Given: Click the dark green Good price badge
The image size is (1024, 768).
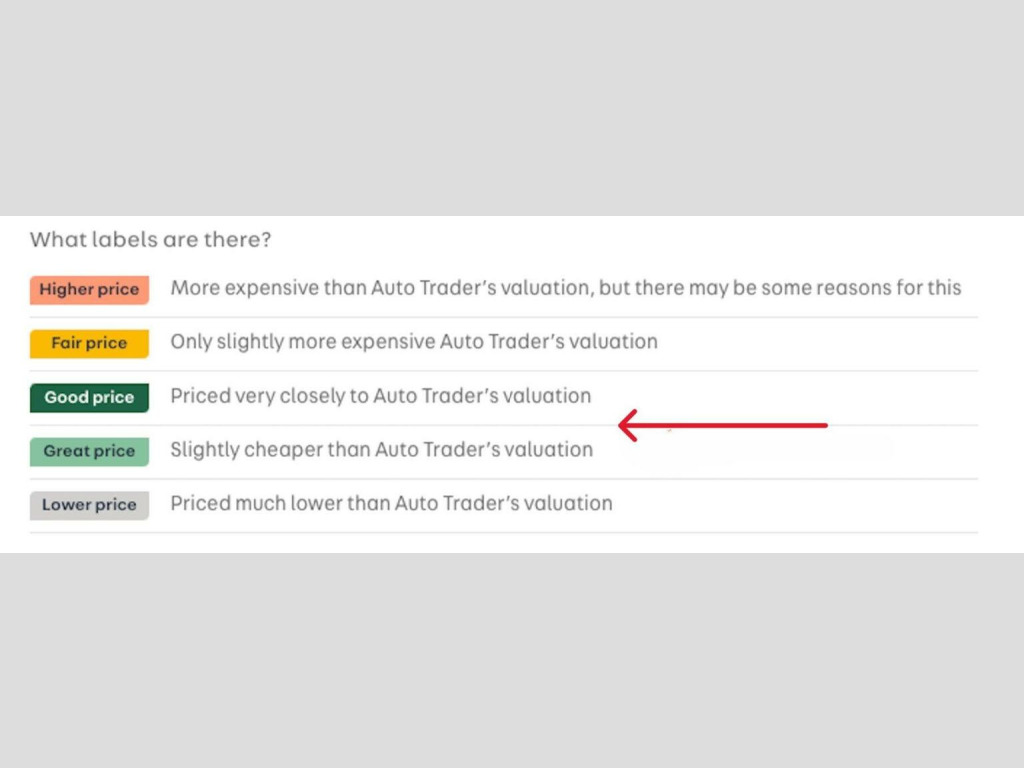Looking at the screenshot, I should pos(89,397).
